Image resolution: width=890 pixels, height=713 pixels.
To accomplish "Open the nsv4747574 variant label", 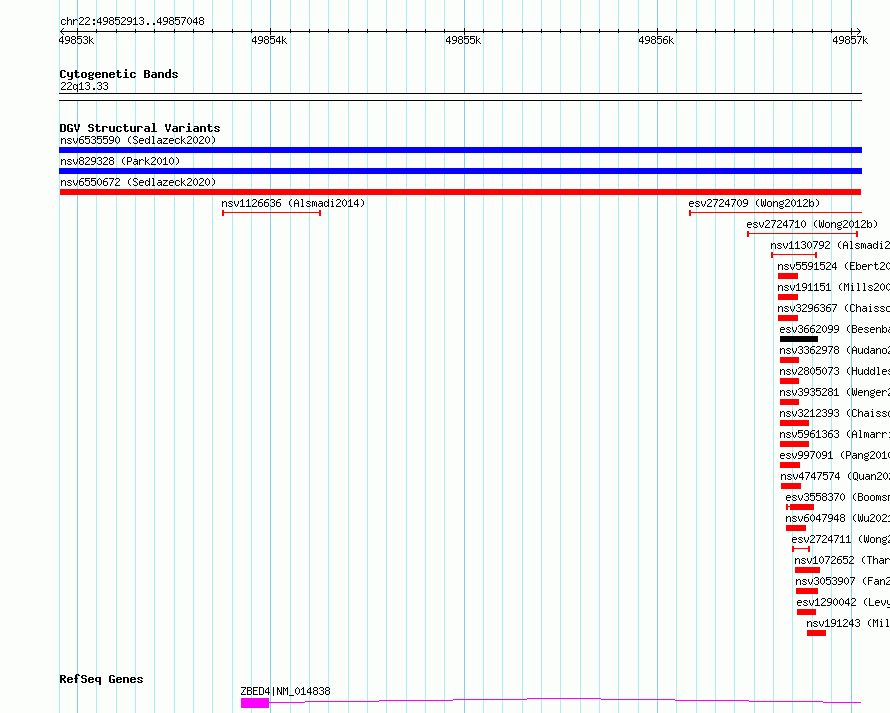I will (835, 476).
